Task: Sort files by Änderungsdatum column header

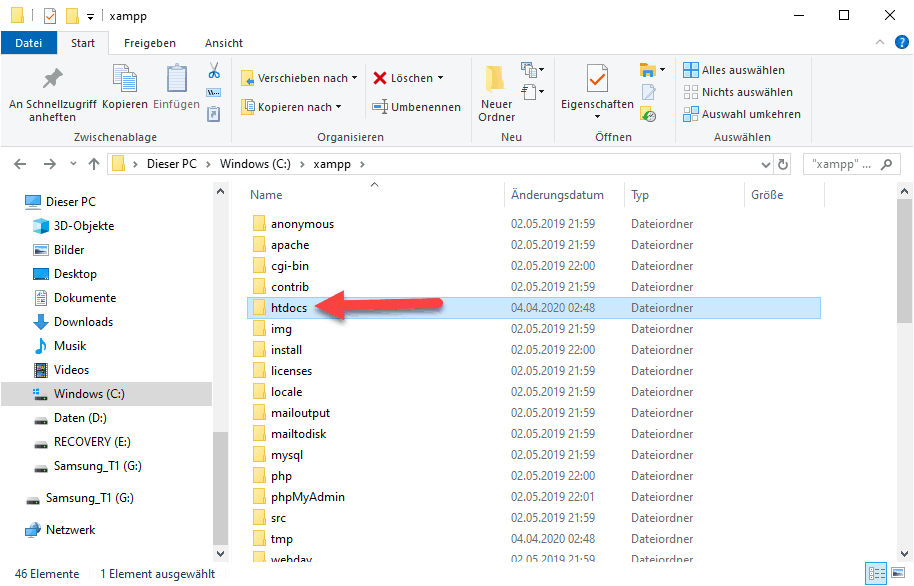Action: [557, 195]
